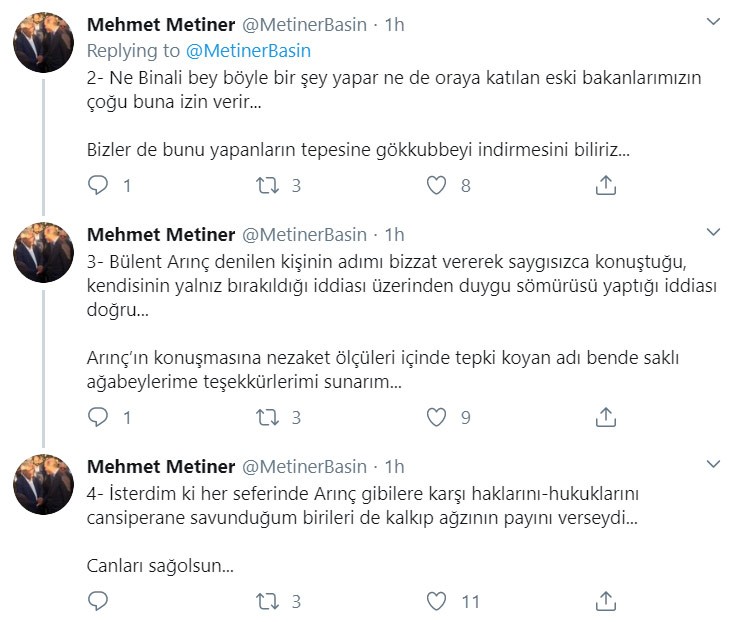Retweet the tweet starting "4- İsterdim ki"
Screen dimensions: 741x622
pos(267,601)
